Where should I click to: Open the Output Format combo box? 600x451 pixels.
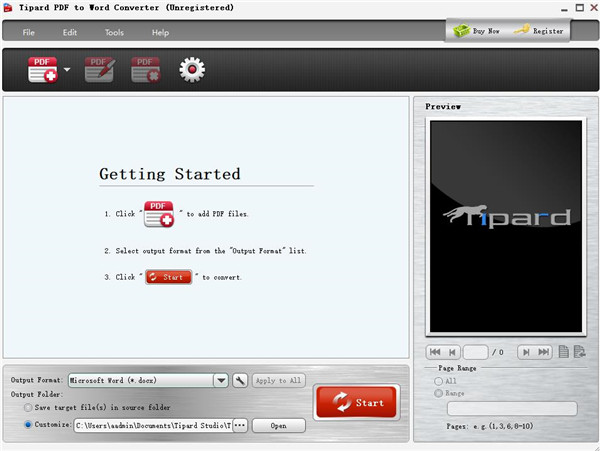click(x=148, y=381)
